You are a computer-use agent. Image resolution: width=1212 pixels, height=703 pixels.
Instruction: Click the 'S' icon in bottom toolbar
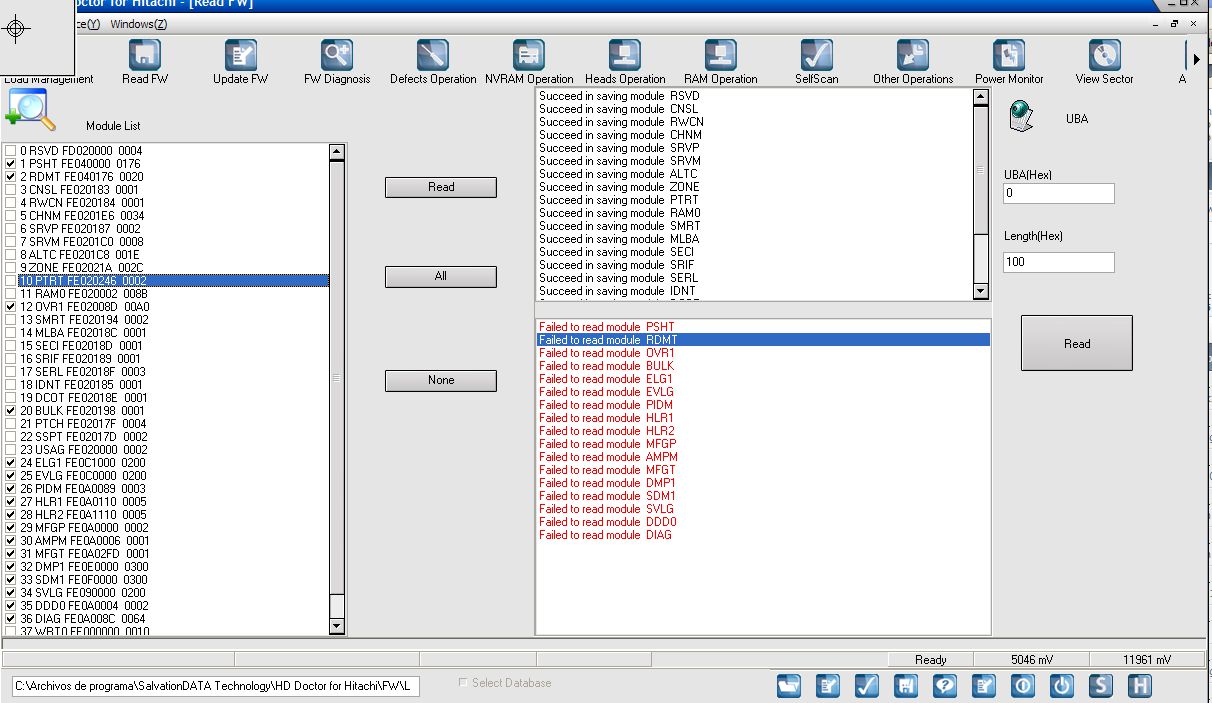1101,686
